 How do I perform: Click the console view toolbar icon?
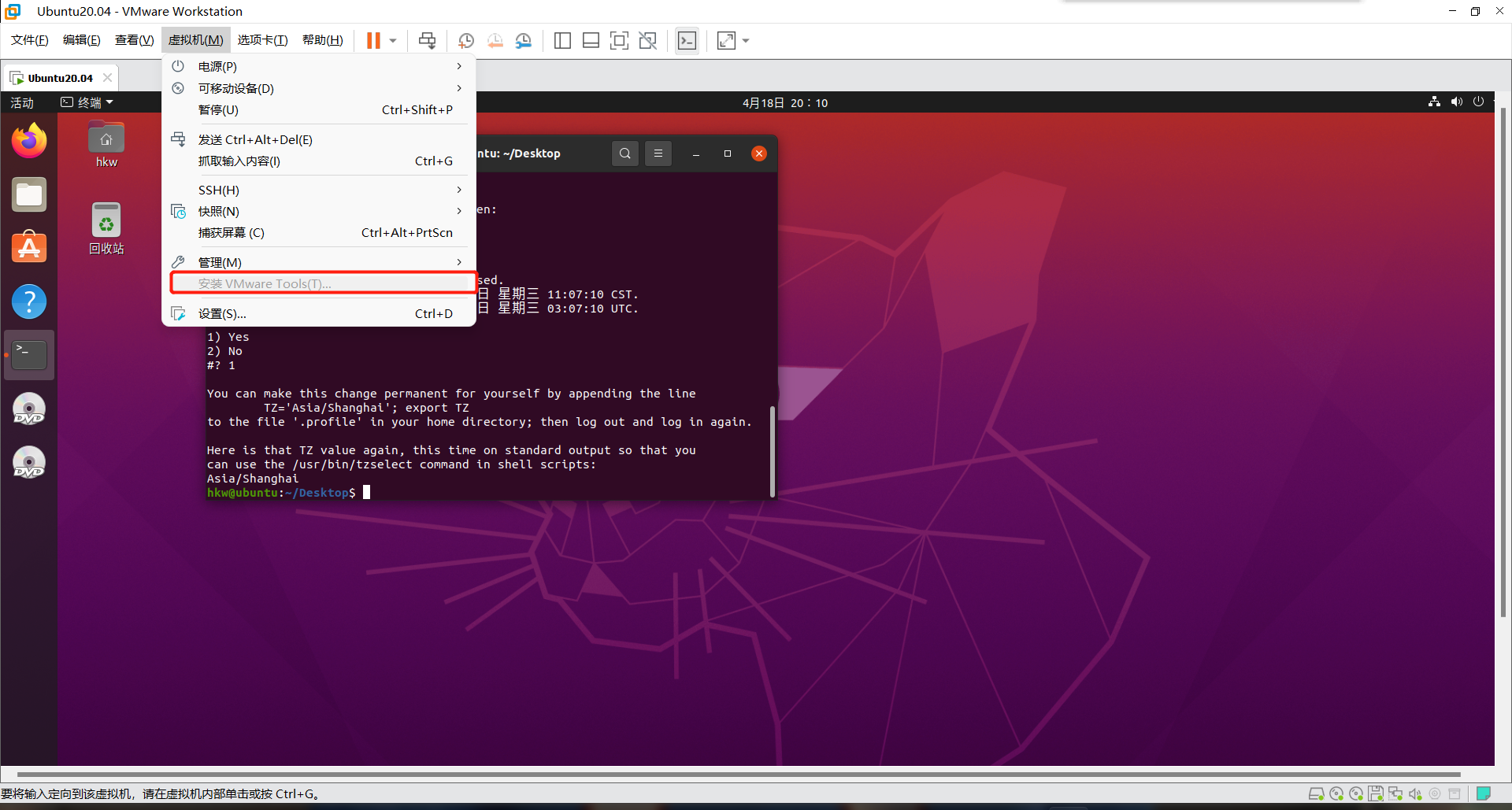(687, 41)
